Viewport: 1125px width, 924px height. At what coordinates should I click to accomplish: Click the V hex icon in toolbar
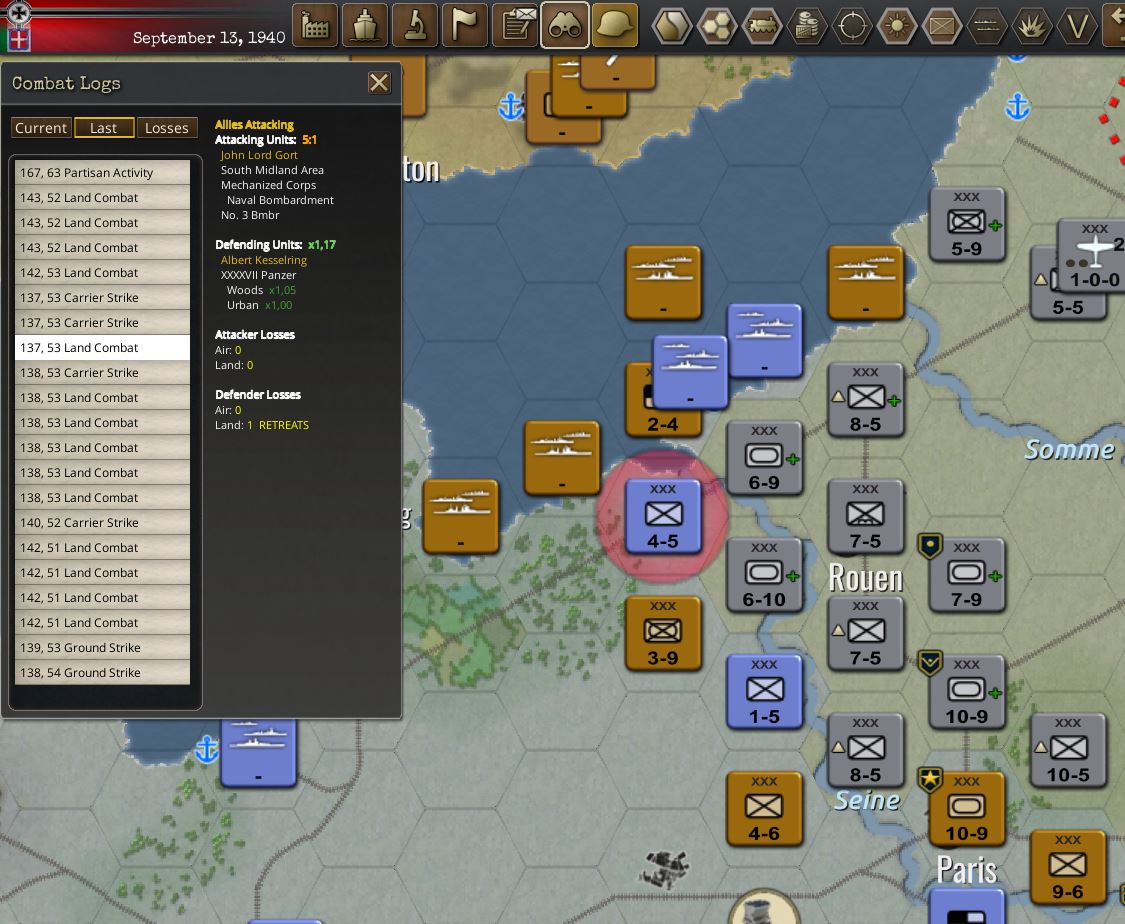1077,27
